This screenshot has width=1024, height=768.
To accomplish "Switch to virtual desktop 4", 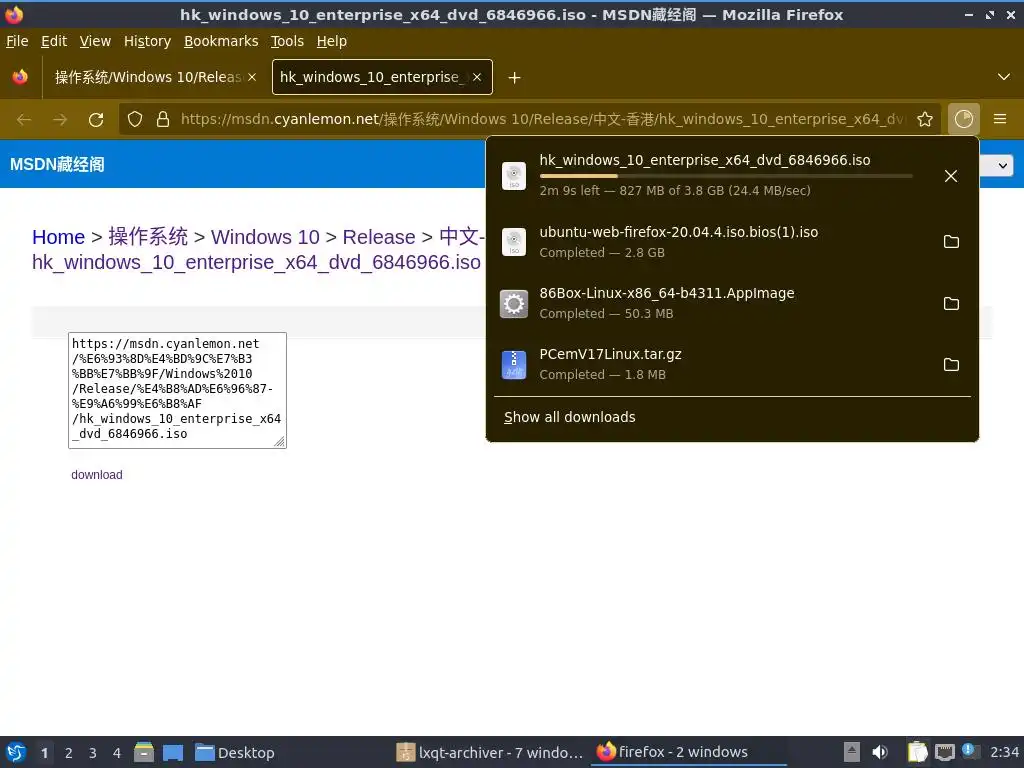I will 117,753.
